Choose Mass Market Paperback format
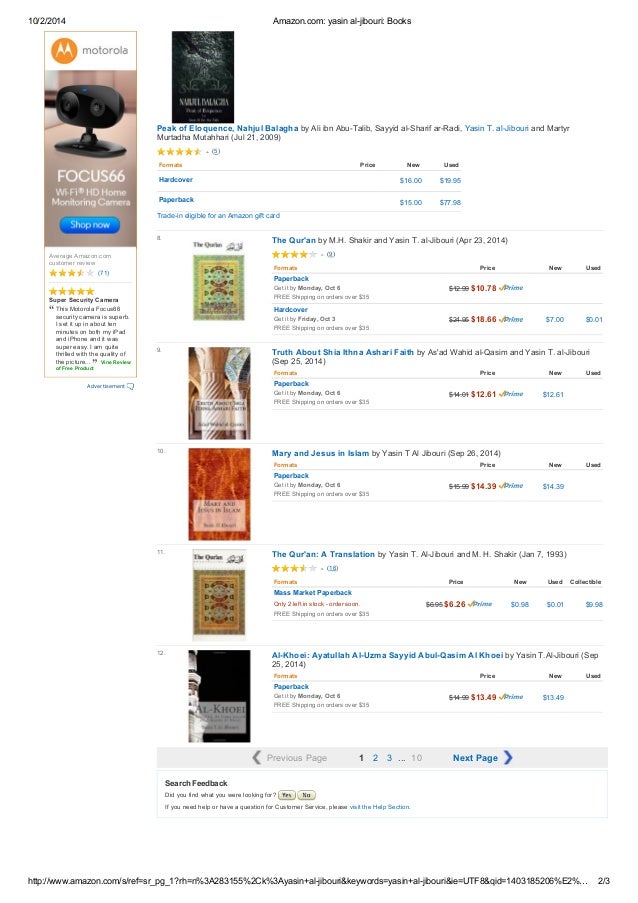638x903 pixels. [313, 593]
